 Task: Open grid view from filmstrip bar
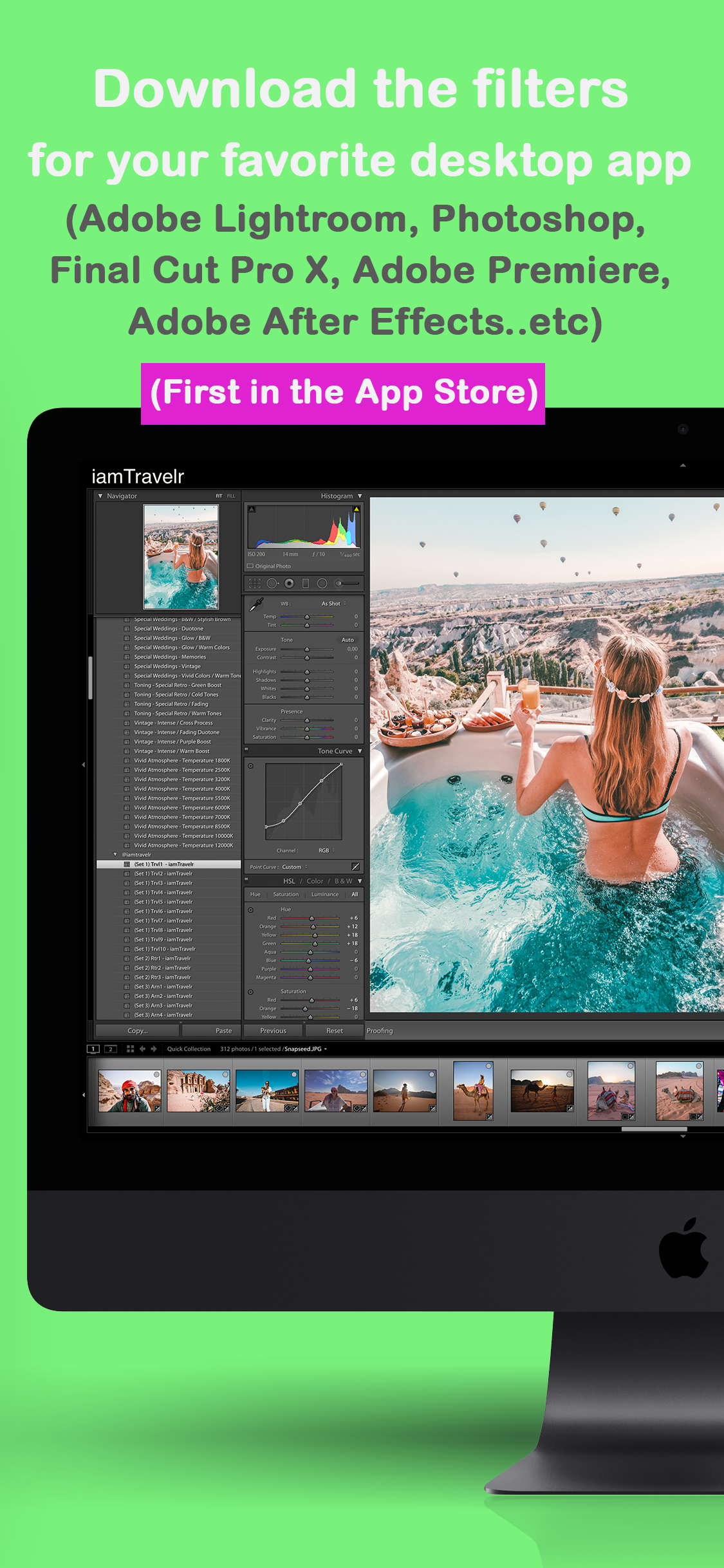click(130, 1049)
